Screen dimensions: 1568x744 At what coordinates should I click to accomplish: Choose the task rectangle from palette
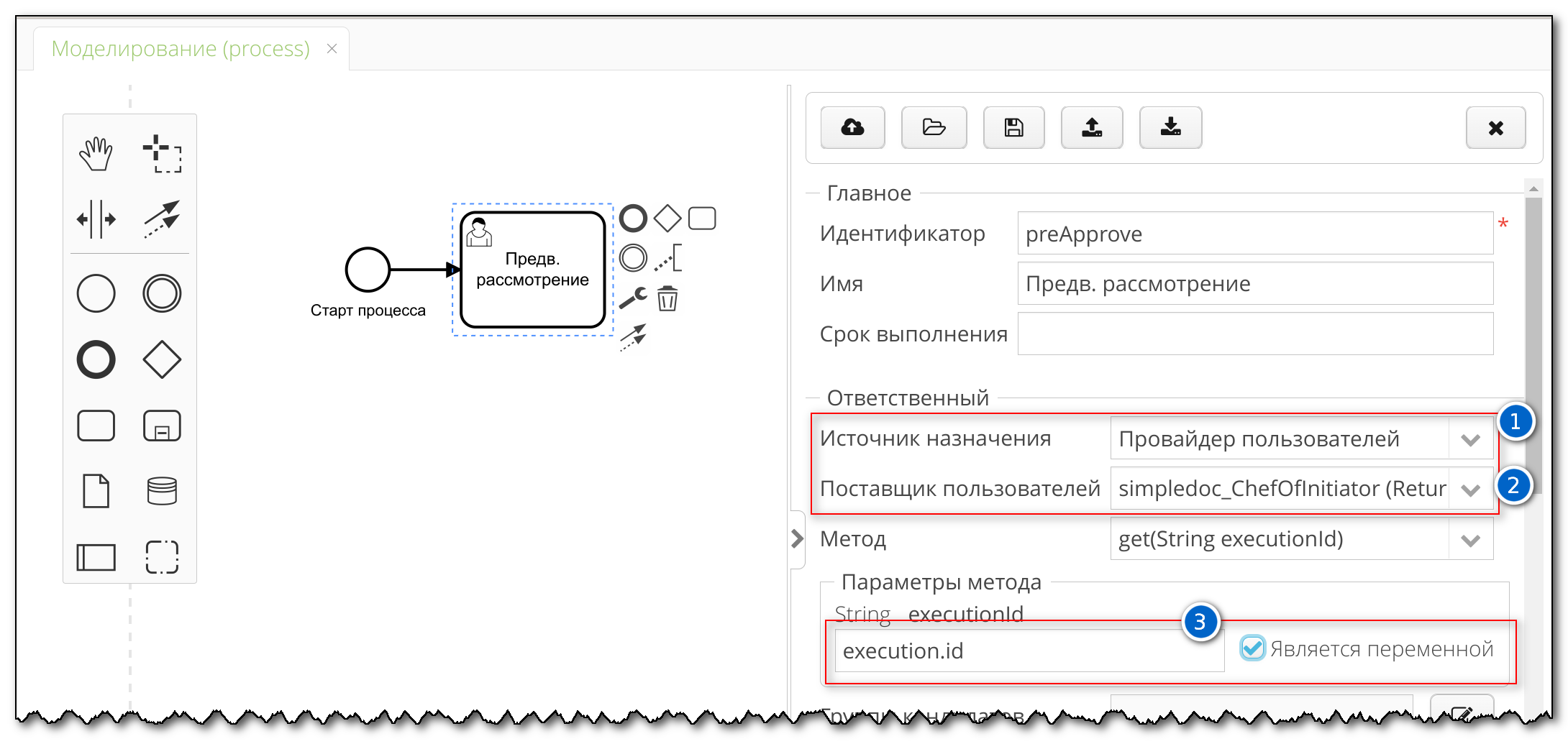click(96, 425)
